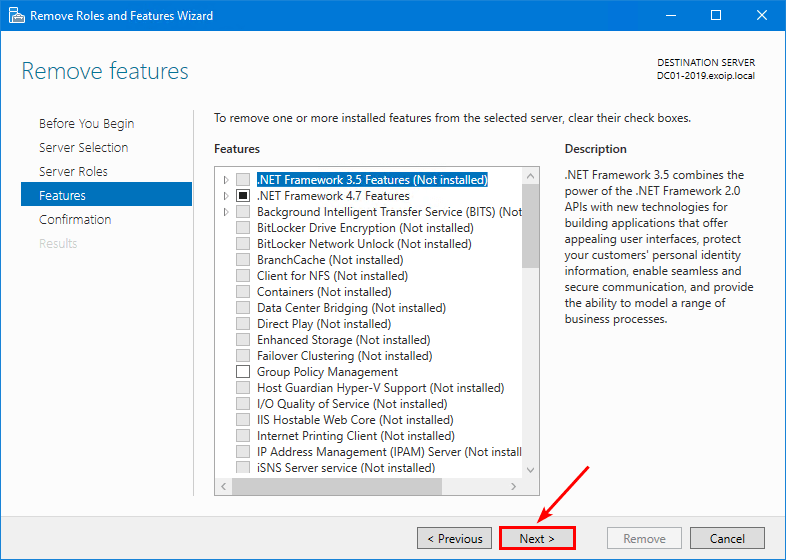
Task: Expand .NET Framework 3.5 Features tree node
Action: coord(227,180)
